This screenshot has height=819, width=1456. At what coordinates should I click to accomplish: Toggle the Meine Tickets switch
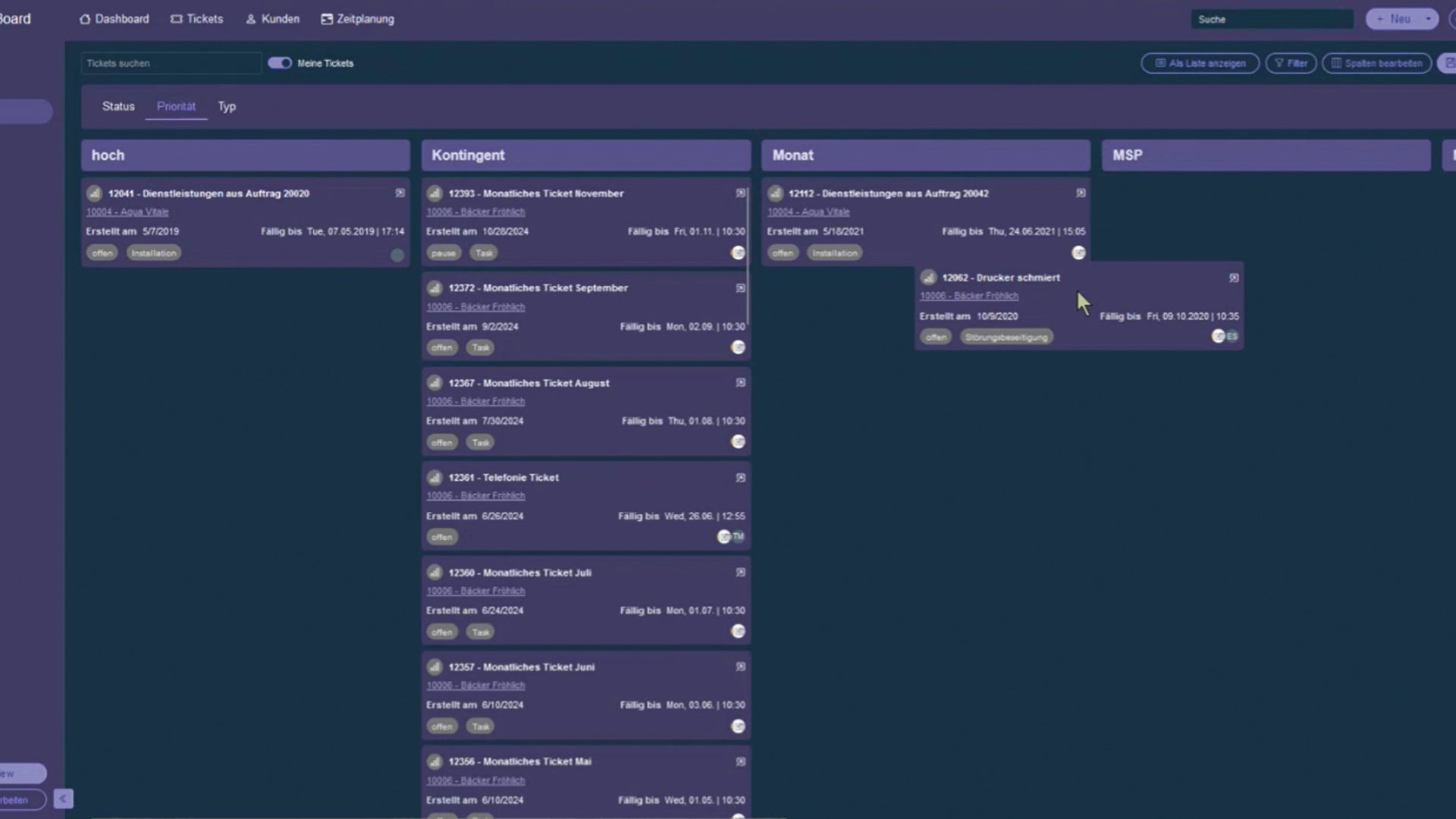(x=280, y=63)
